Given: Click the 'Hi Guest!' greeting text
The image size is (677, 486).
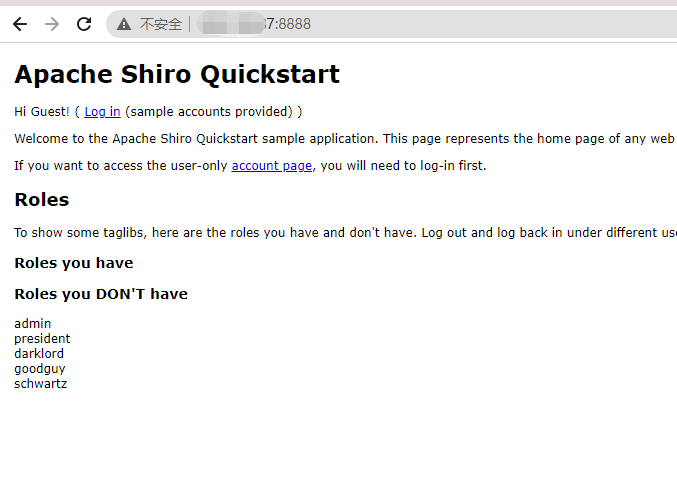Looking at the screenshot, I should (x=42, y=112).
